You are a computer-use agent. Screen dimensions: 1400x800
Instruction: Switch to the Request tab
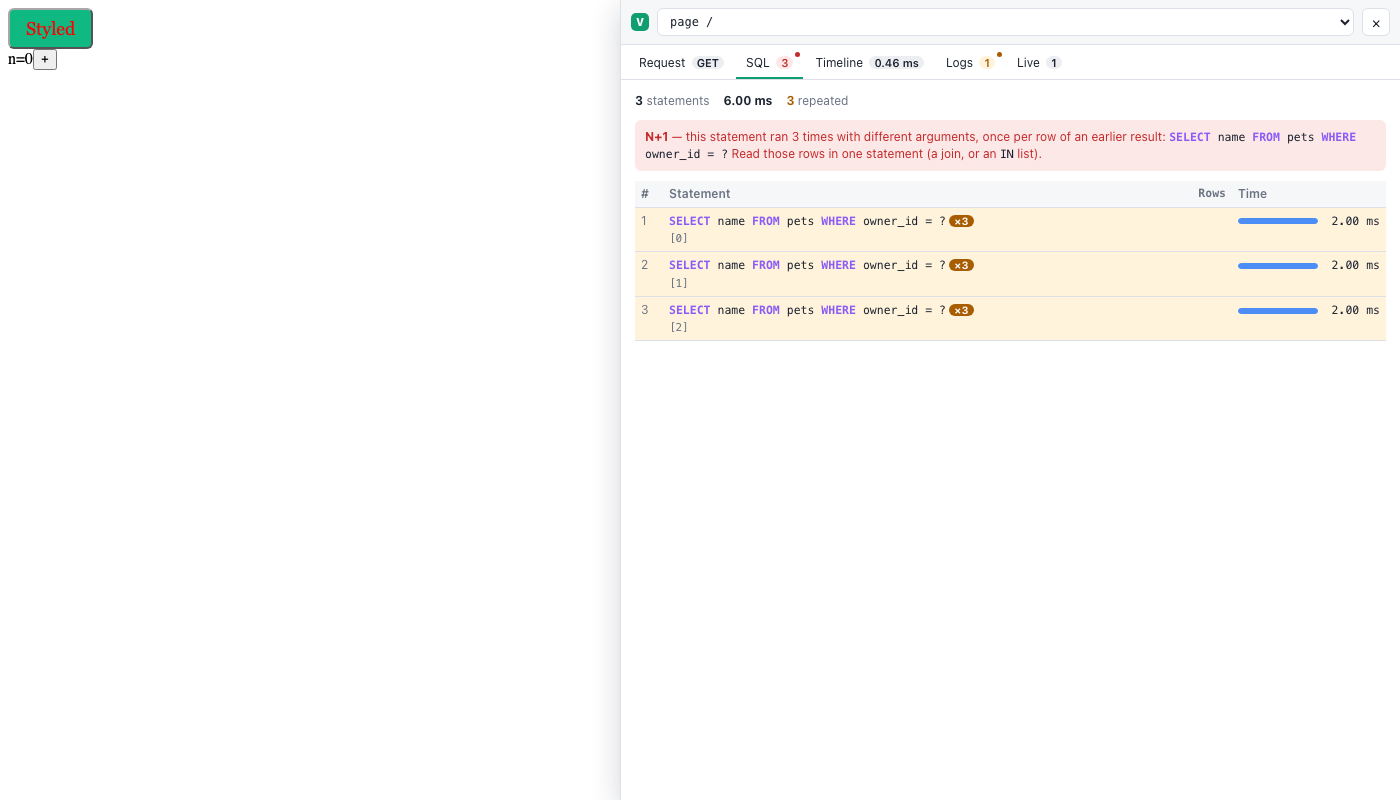coord(680,63)
